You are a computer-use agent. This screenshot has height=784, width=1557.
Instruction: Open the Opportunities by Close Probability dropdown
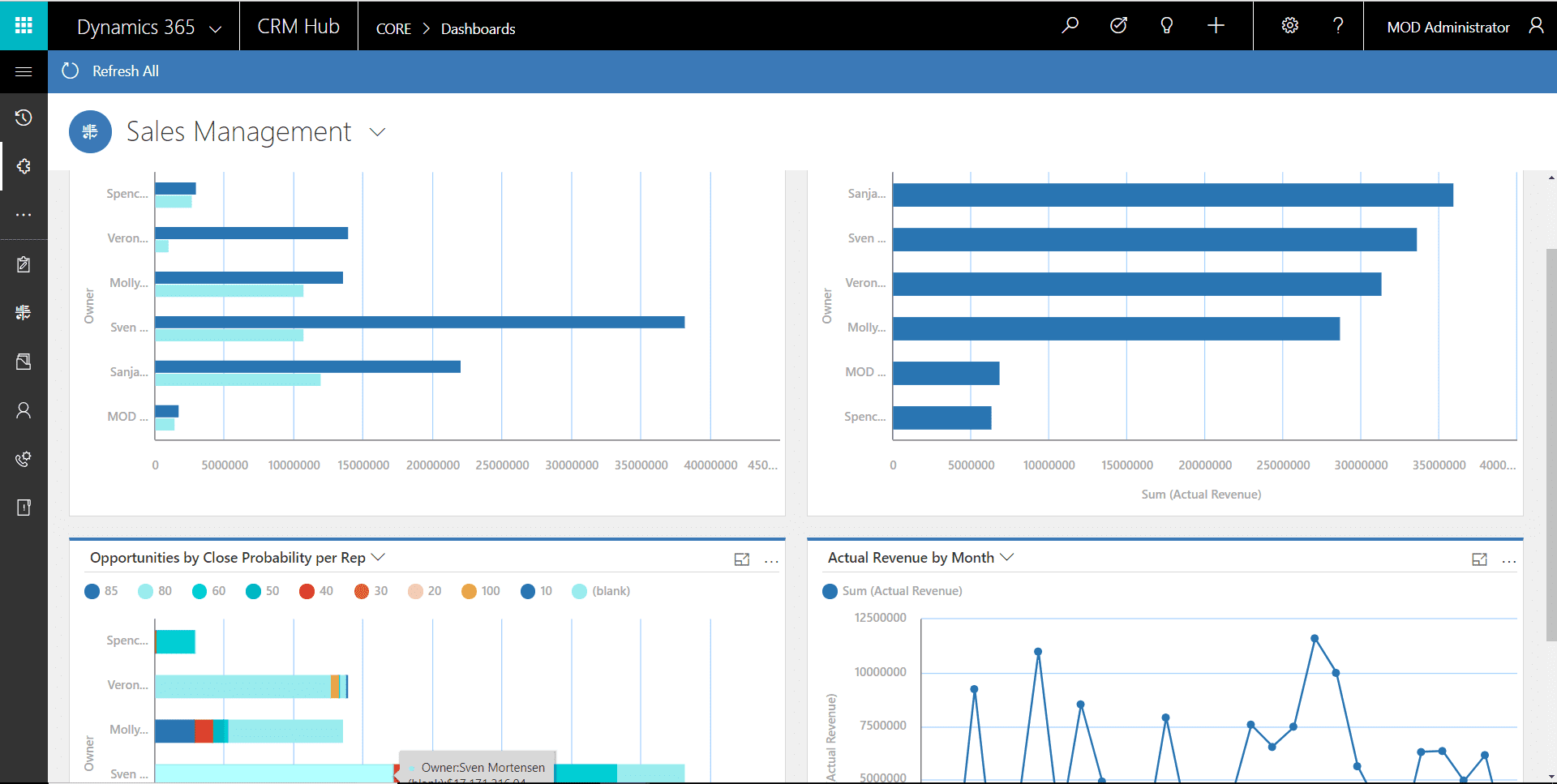pyautogui.click(x=378, y=557)
